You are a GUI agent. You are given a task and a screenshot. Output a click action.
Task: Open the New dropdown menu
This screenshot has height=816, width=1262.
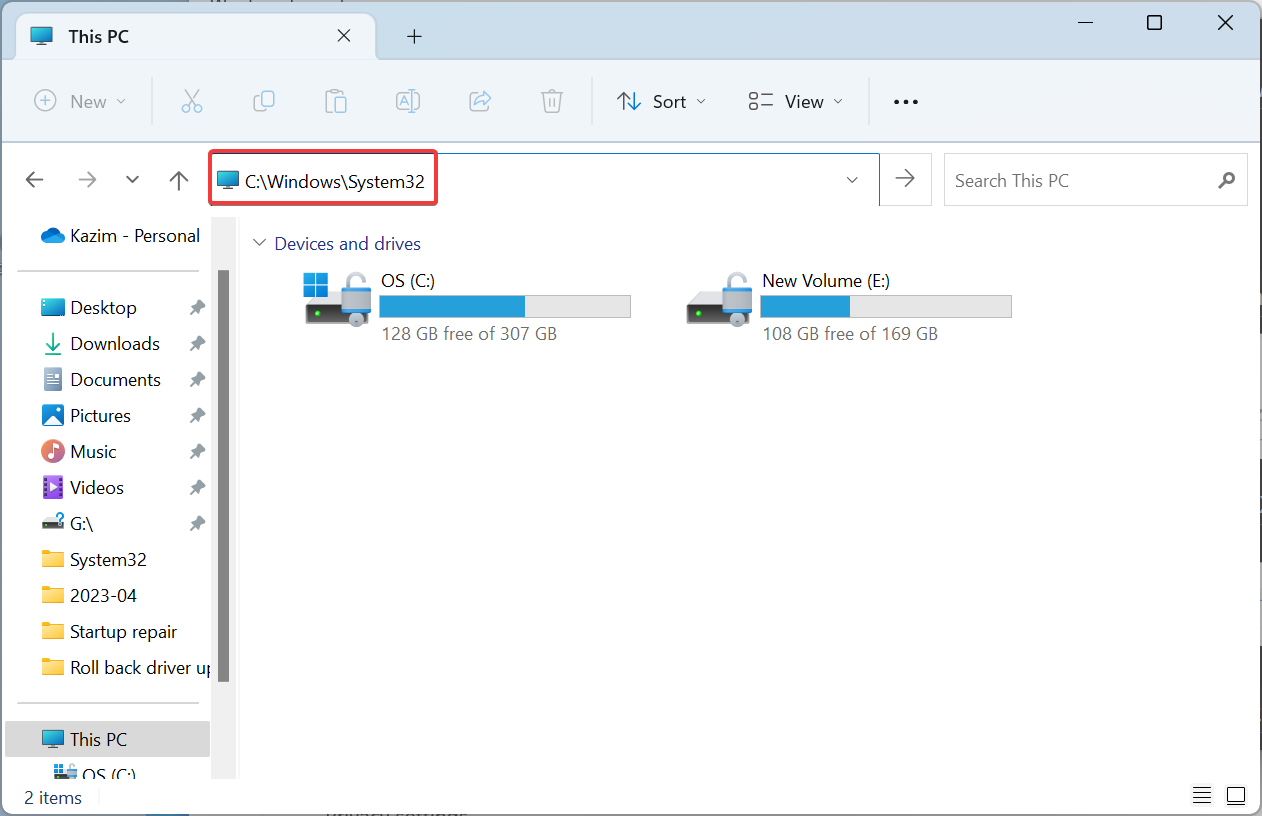click(80, 101)
